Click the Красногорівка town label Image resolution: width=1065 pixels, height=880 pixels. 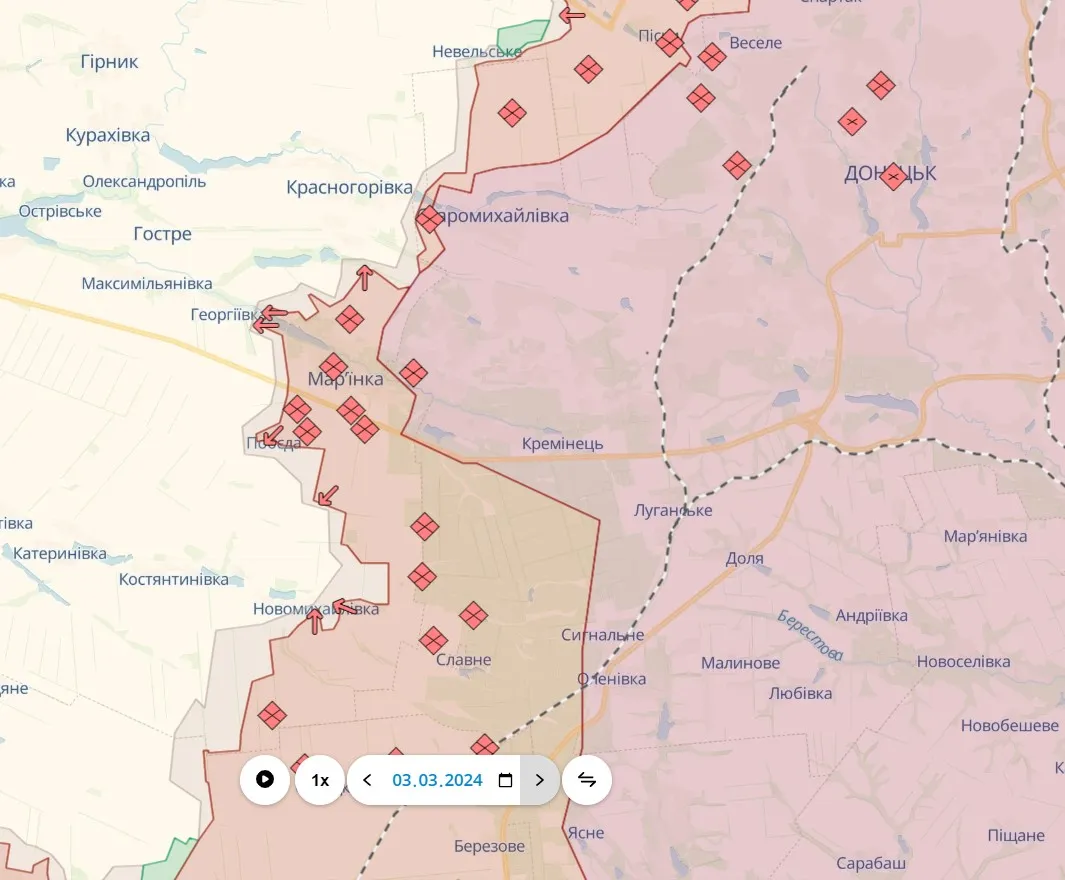pos(349,187)
